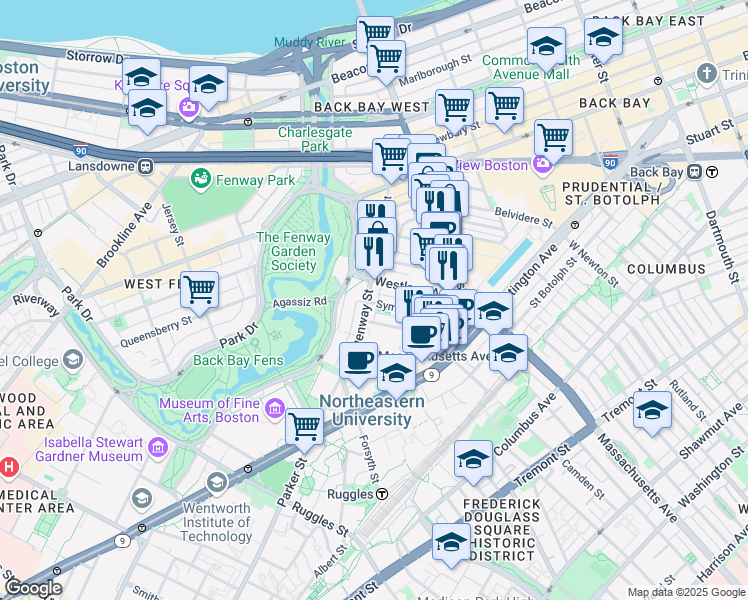Open the shopping cart marker below Back Bay label

pyautogui.click(x=553, y=139)
